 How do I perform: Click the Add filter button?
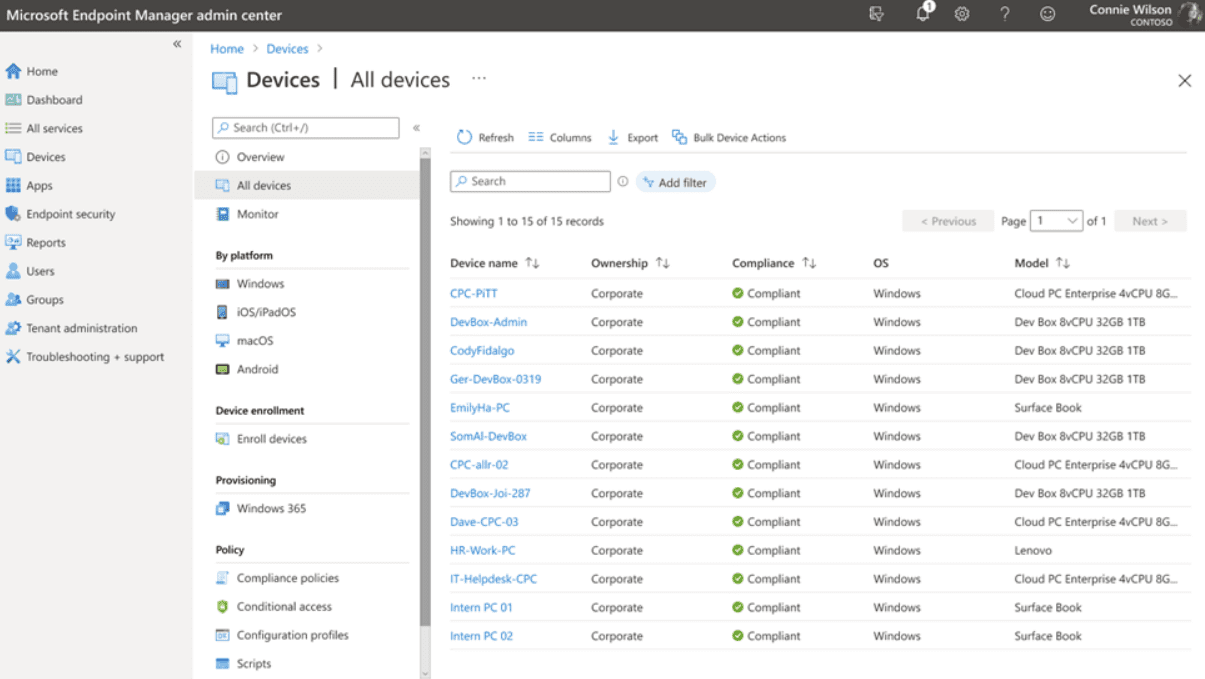click(x=675, y=182)
